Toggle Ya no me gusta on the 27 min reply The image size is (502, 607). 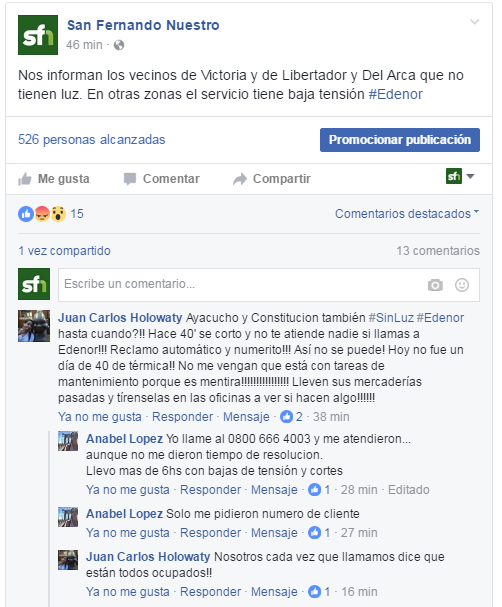128,533
